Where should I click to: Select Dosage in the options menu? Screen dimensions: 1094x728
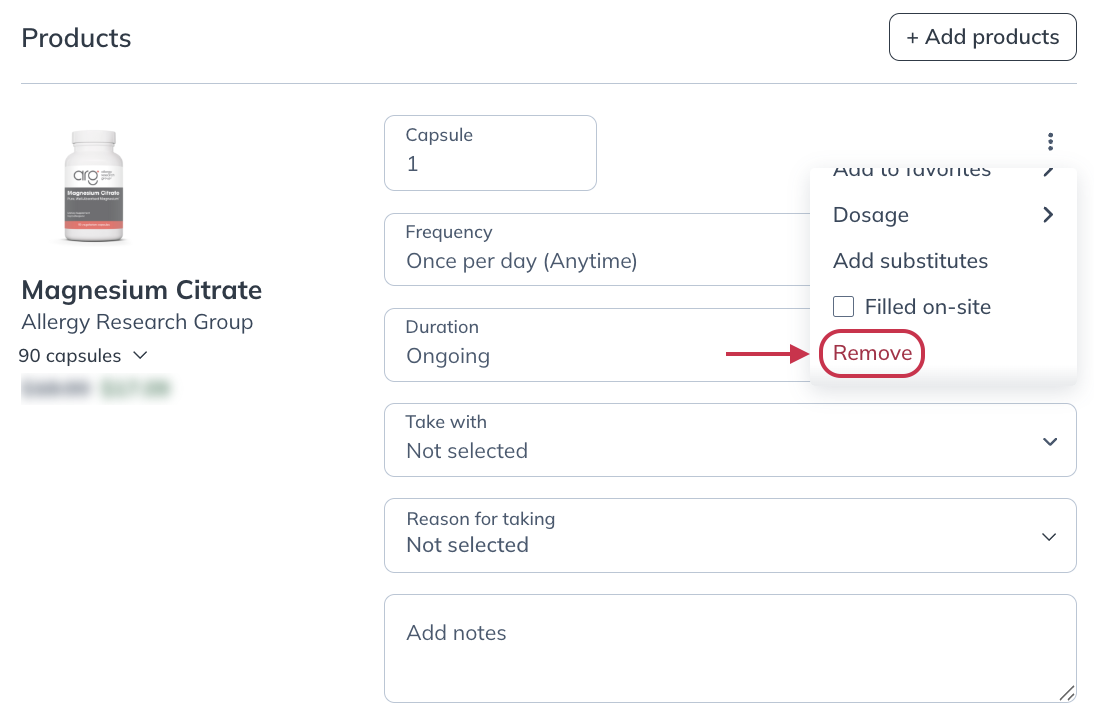point(870,214)
